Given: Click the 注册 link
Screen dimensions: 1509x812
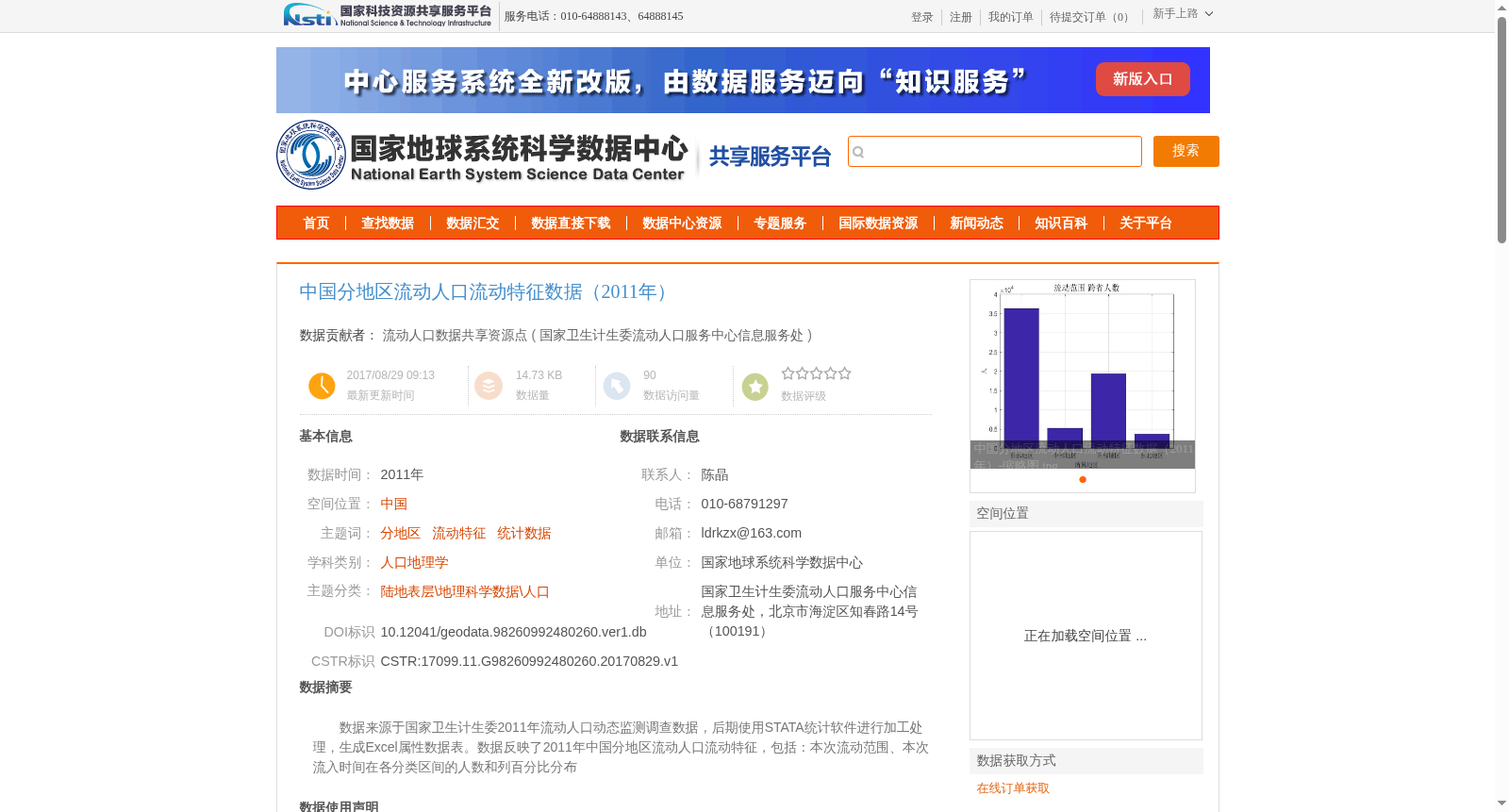Looking at the screenshot, I should tap(960, 17).
